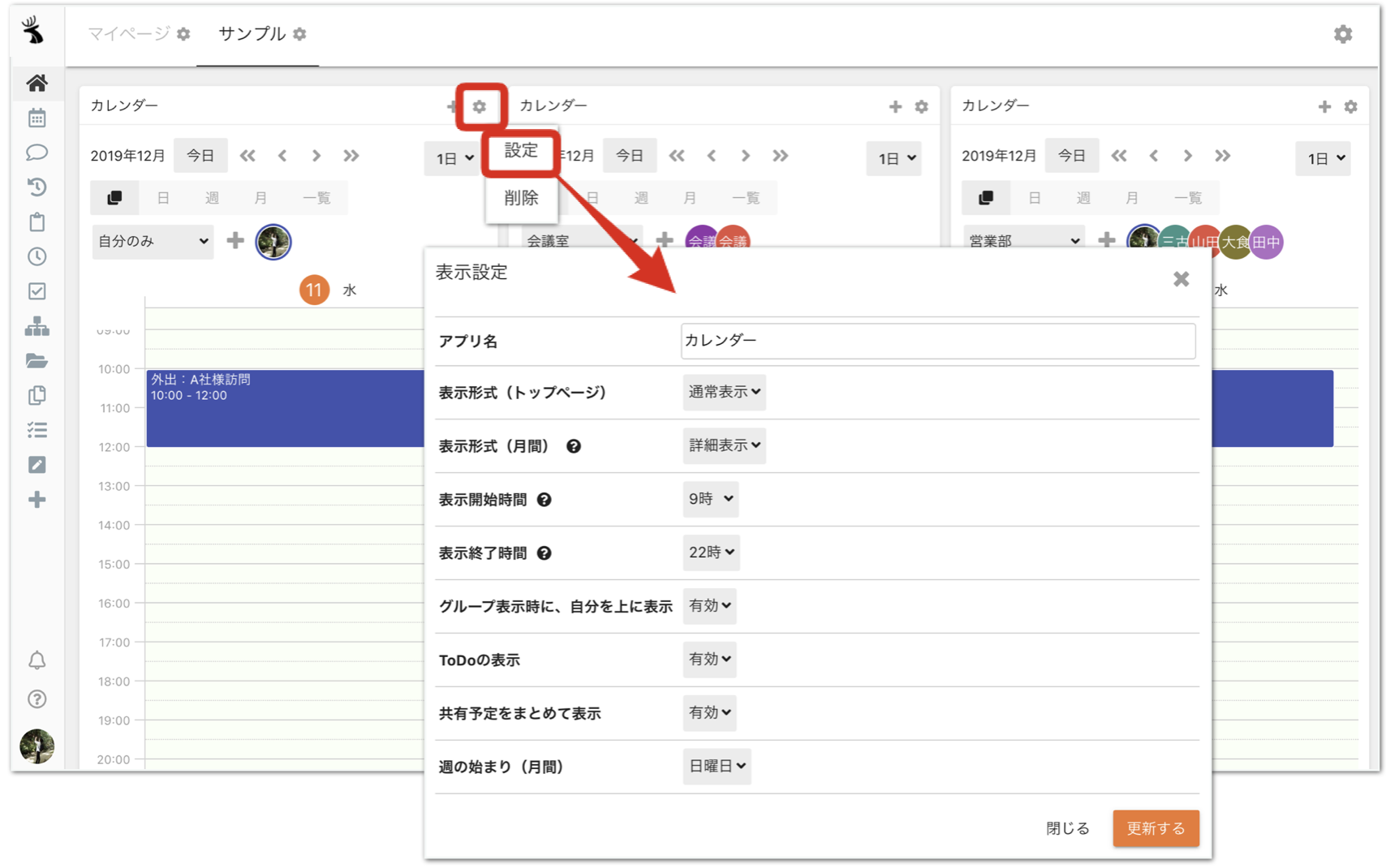This screenshot has width=1386, height=868.
Task: Open the clipboard icon in sidebar
Action: [x=37, y=221]
